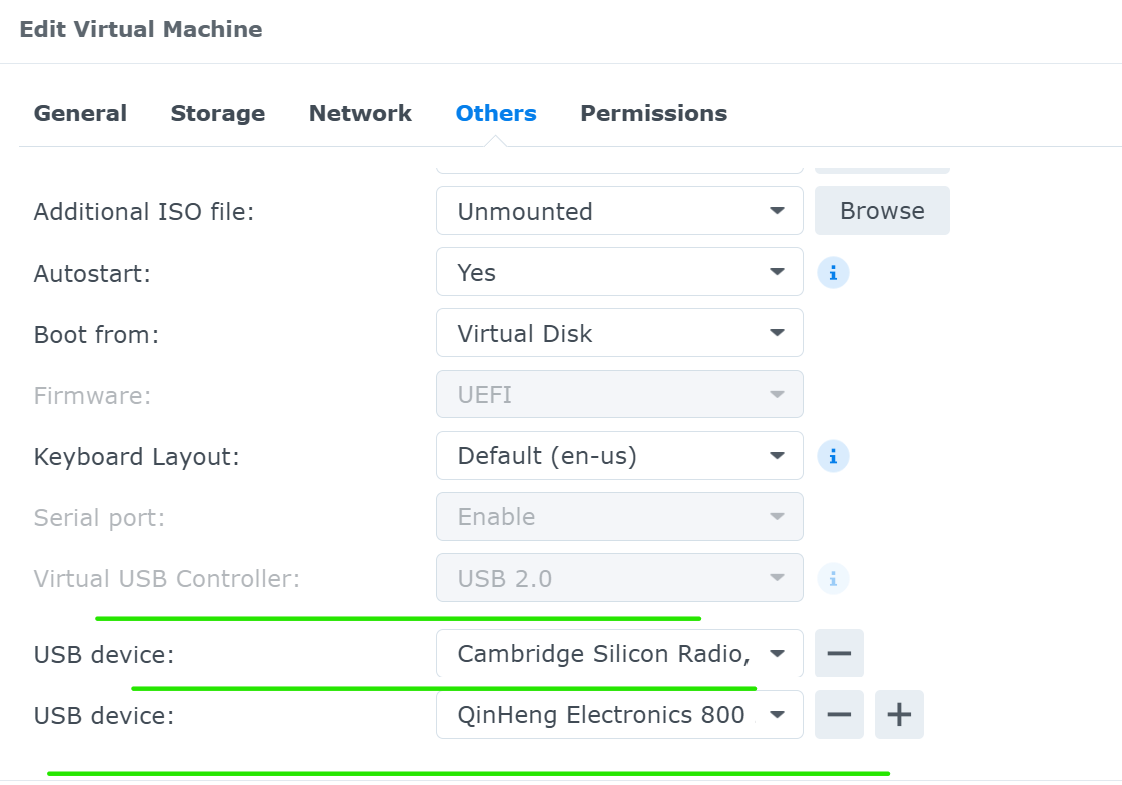Expand the Cambridge Silicon Radio device dropdown
The height and width of the screenshot is (785, 1122).
(x=620, y=653)
